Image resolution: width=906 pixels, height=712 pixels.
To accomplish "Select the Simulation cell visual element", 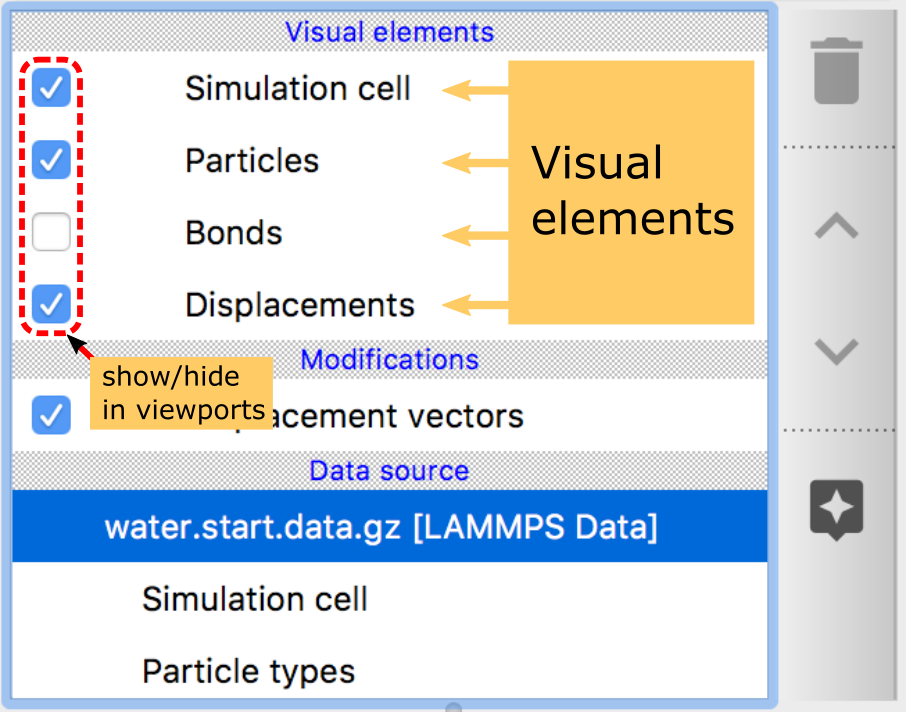I will click(x=298, y=89).
